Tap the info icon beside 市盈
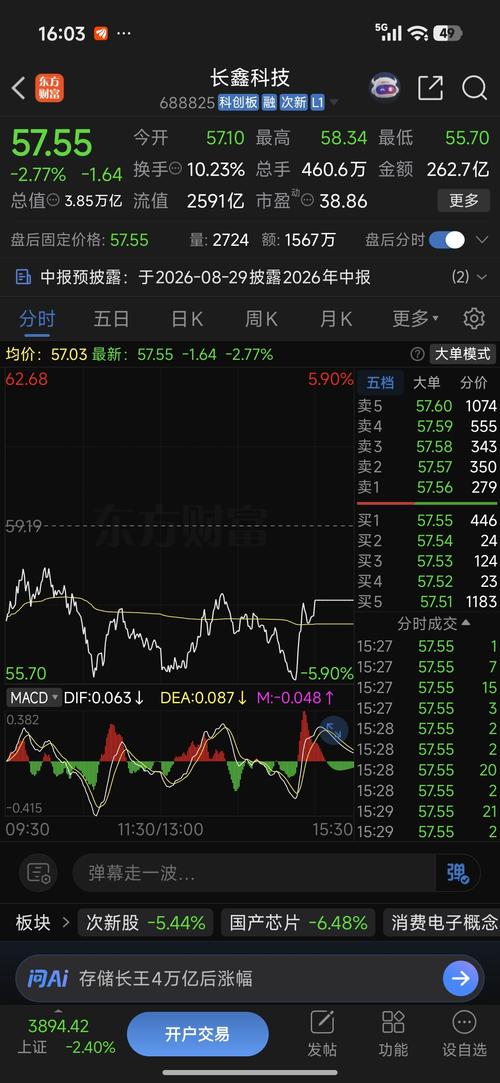Image resolution: width=500 pixels, height=1083 pixels. [307, 201]
